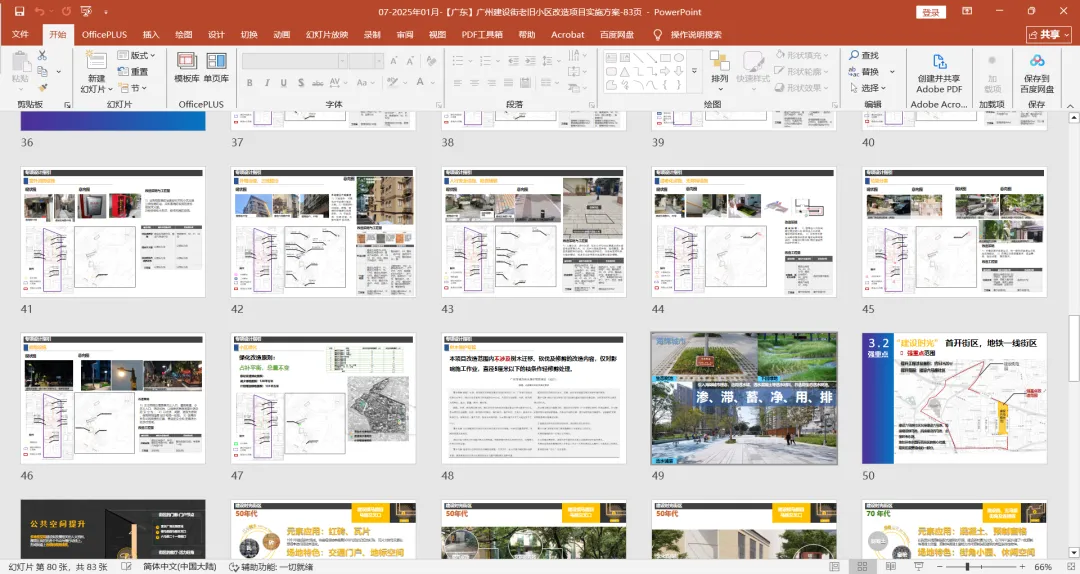Open the 单页库 single page library

[216, 67]
